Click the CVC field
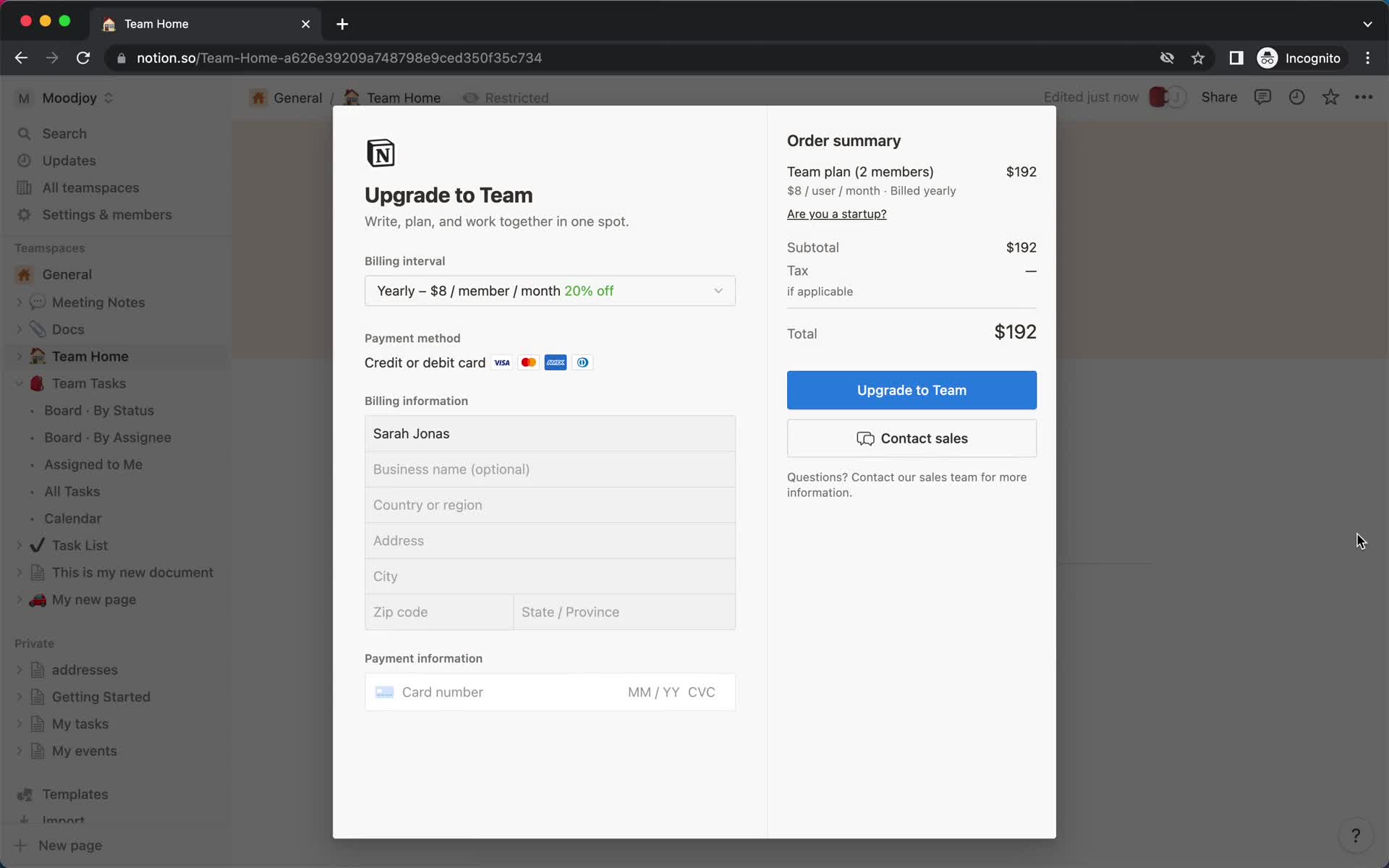 point(702,692)
